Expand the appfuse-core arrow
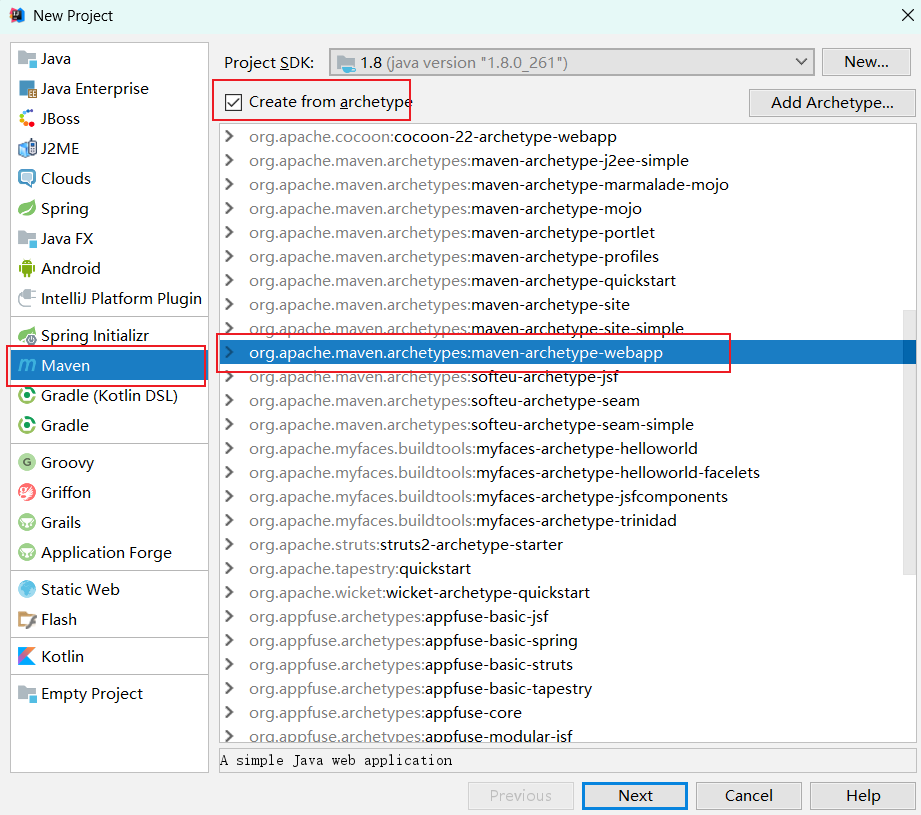921x815 pixels. coord(230,712)
